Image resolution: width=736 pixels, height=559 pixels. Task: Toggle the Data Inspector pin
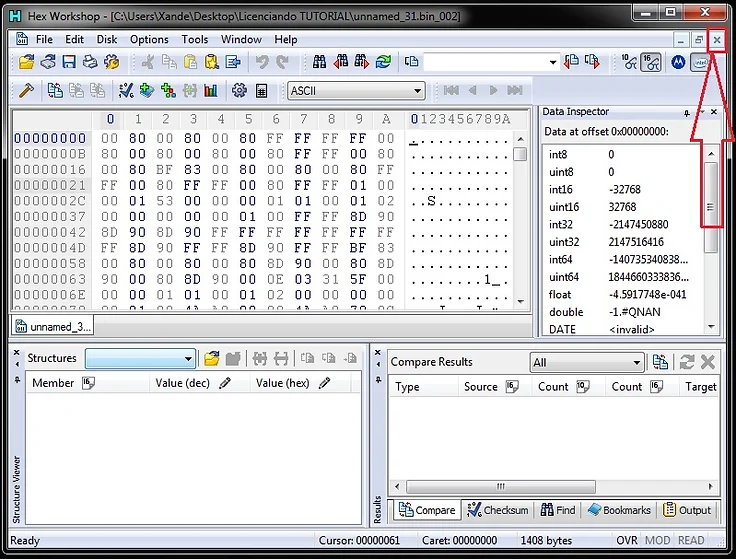pyautogui.click(x=687, y=113)
